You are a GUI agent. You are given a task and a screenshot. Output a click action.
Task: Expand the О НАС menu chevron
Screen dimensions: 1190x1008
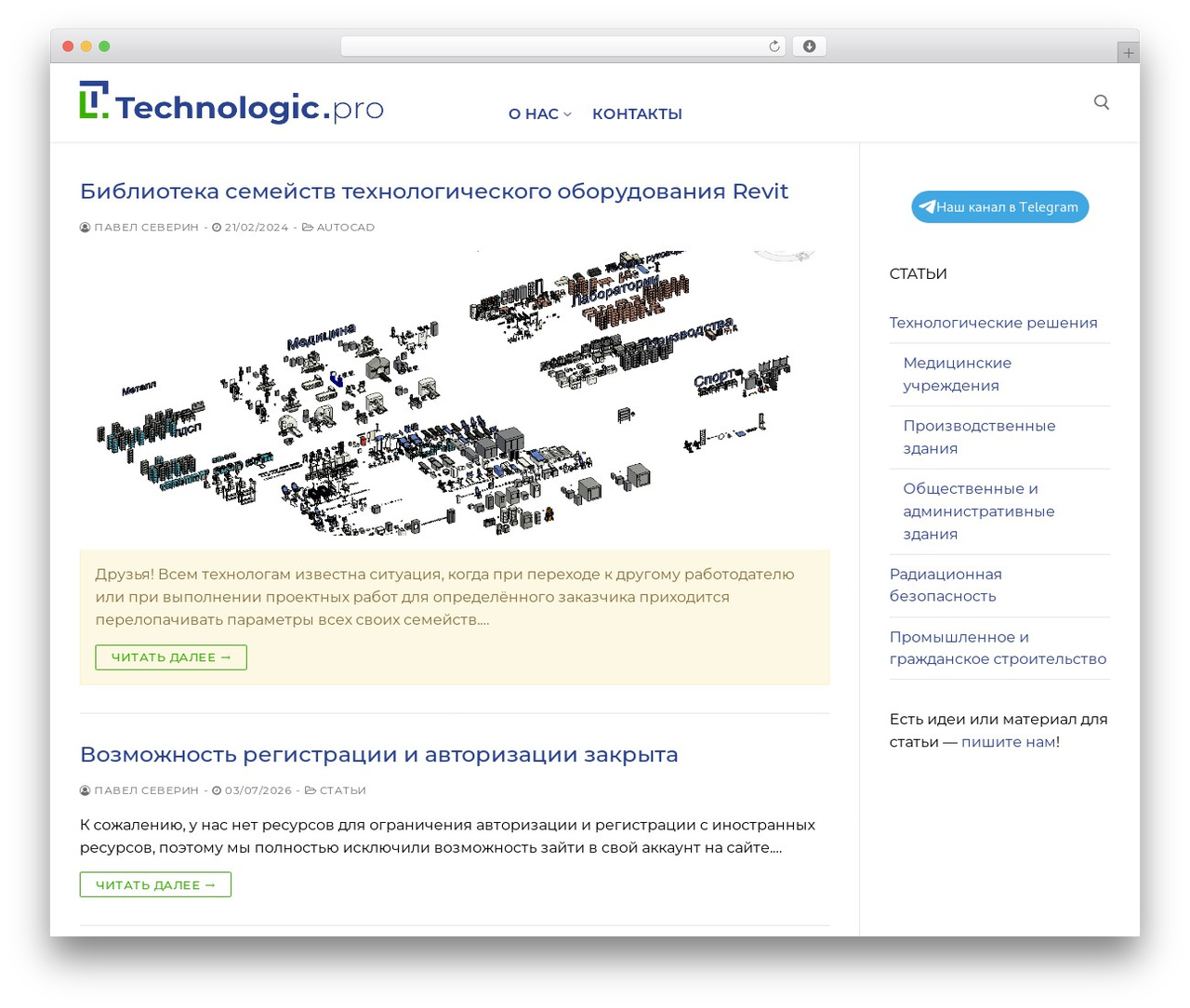[567, 114]
